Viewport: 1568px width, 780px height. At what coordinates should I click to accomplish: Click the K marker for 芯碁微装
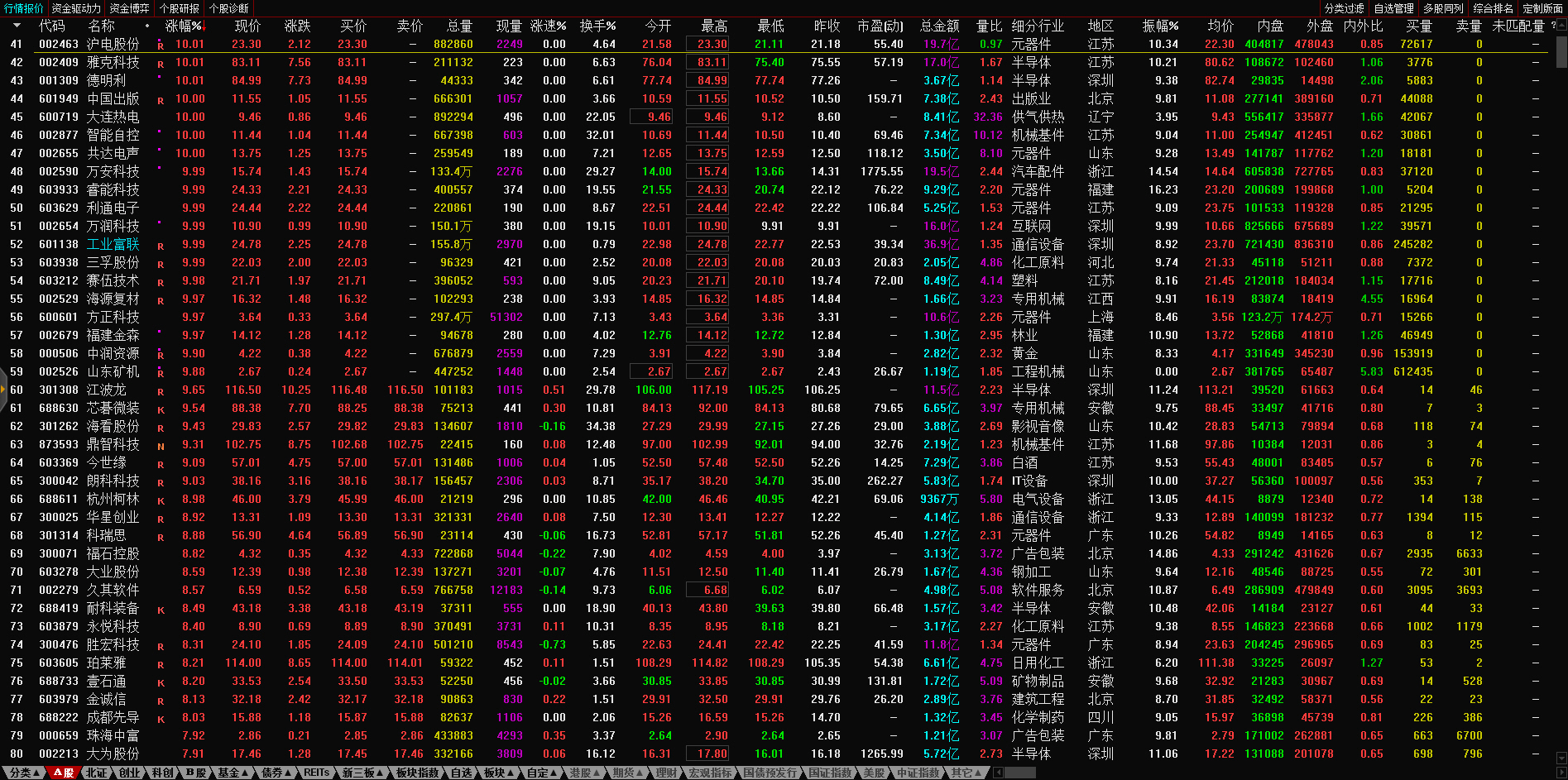click(x=161, y=409)
